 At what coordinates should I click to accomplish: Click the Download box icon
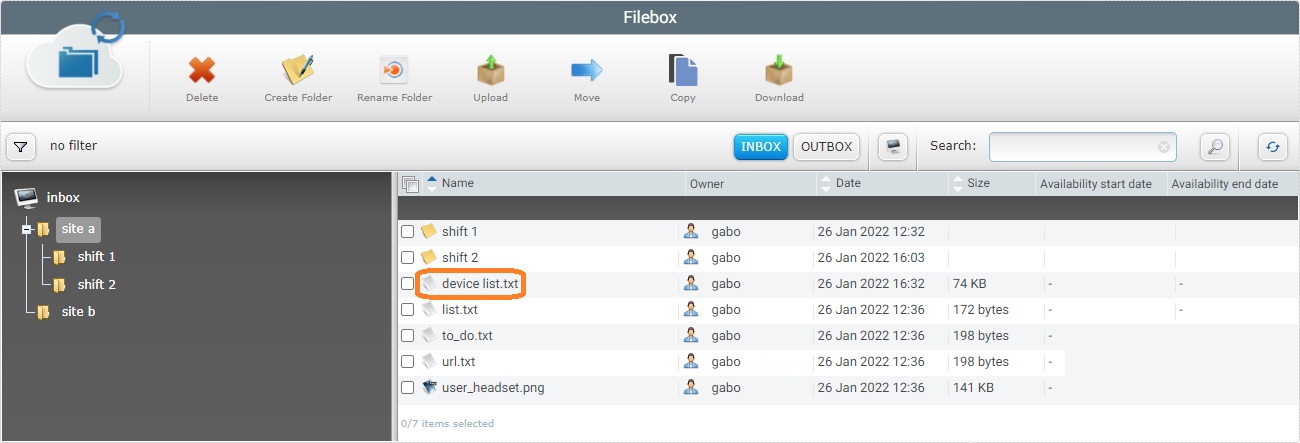[779, 70]
